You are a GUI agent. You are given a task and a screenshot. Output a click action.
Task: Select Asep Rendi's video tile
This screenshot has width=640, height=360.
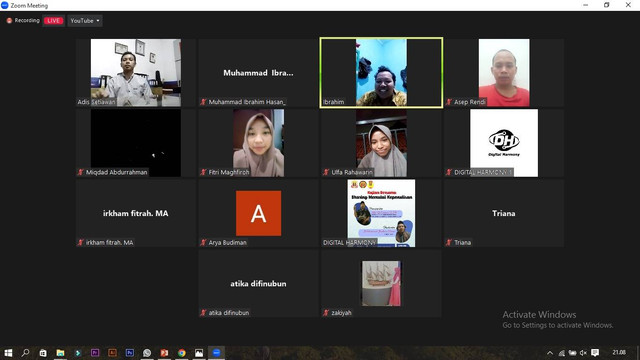click(504, 73)
